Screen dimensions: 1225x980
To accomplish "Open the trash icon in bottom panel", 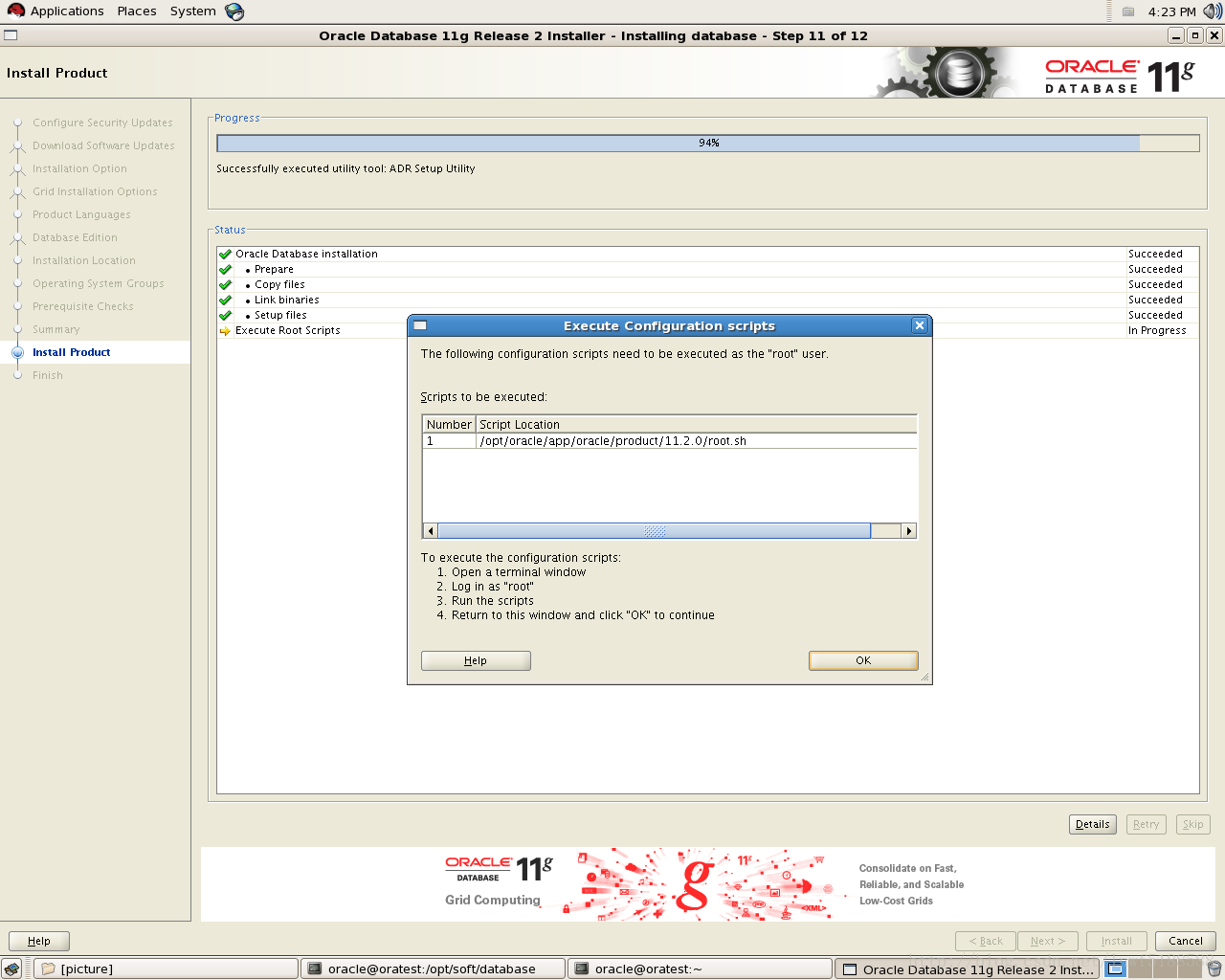I will point(1214,969).
